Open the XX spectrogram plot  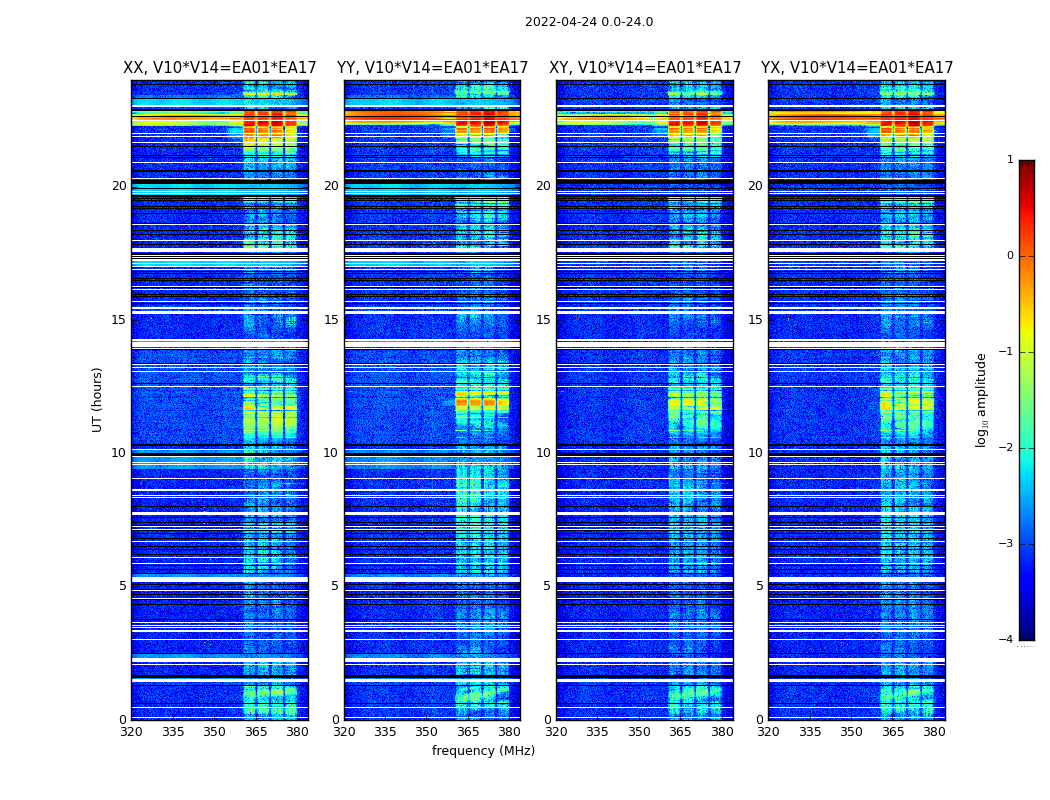pos(219,400)
